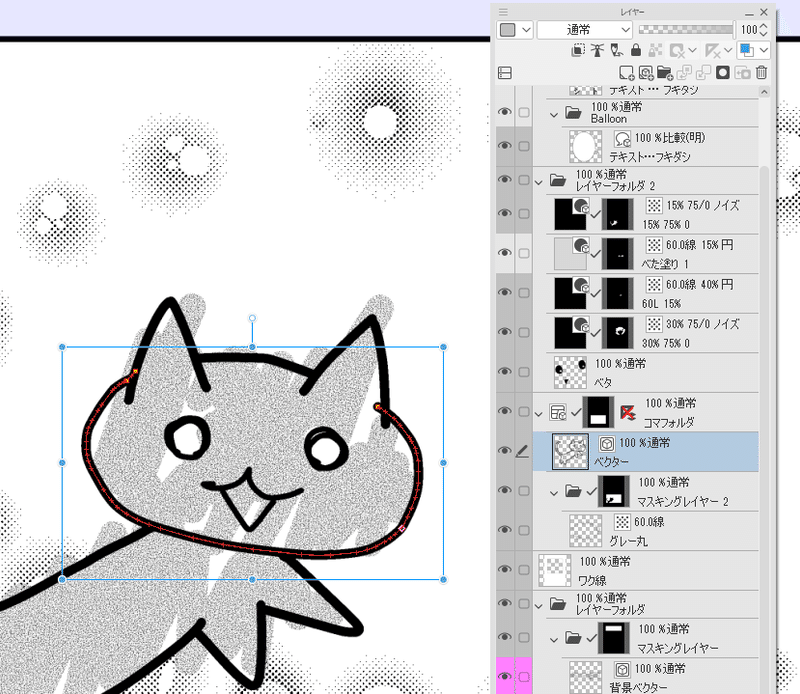The height and width of the screenshot is (694, 800).
Task: Click the gray palette color swatch
Action: 508,30
